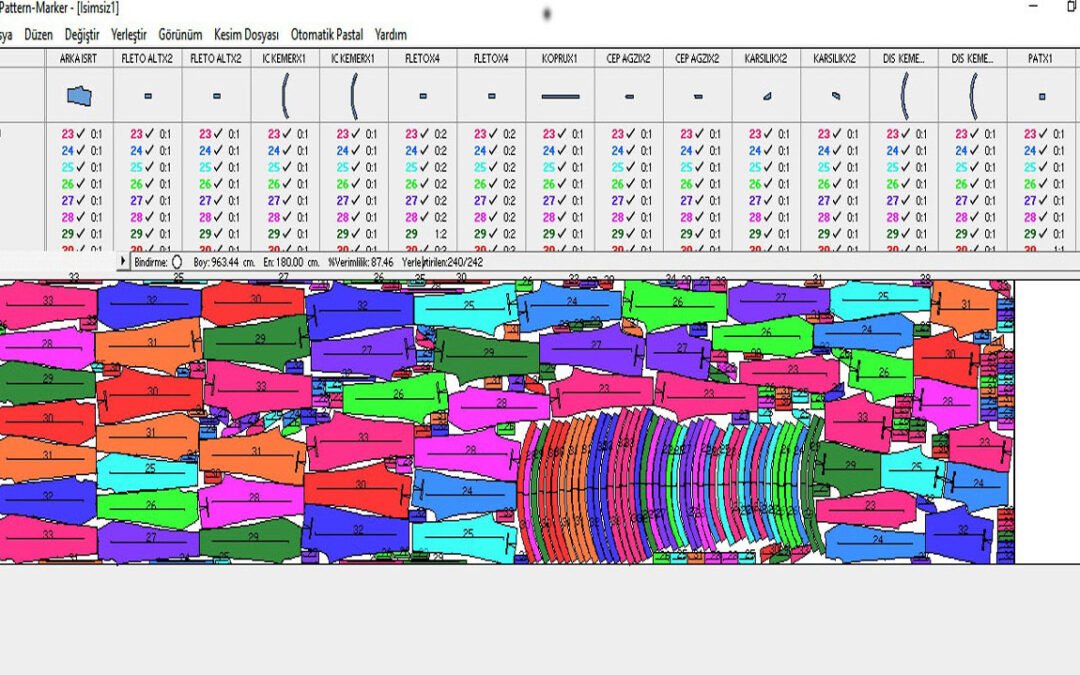This screenshot has height=675, width=1080.
Task: Toggle size 23 checkmark under ARKA ISRT
Action: (x=81, y=134)
